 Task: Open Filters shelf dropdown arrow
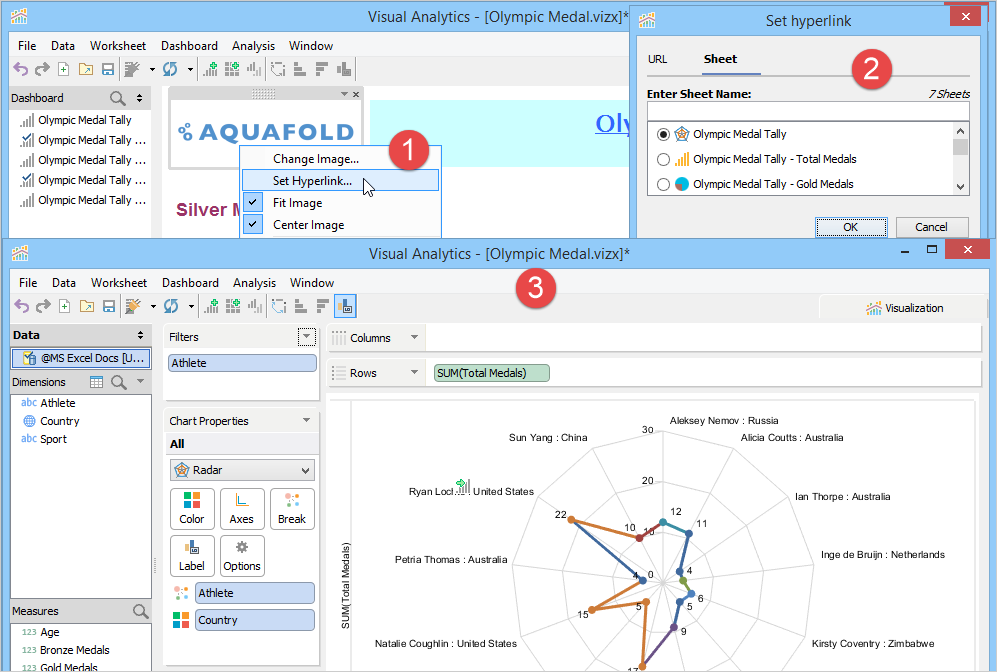306,337
